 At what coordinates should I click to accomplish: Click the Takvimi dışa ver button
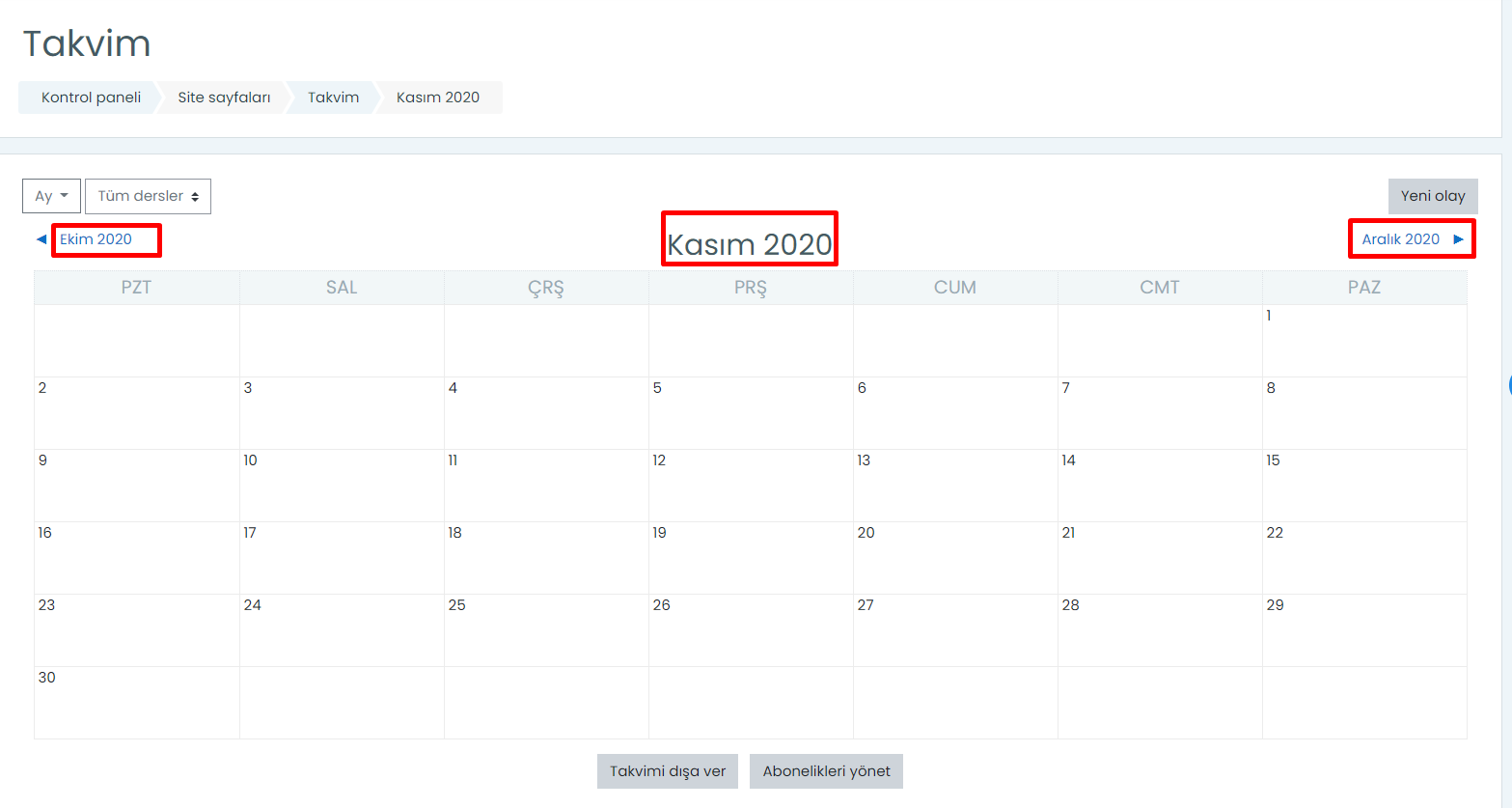(x=667, y=771)
